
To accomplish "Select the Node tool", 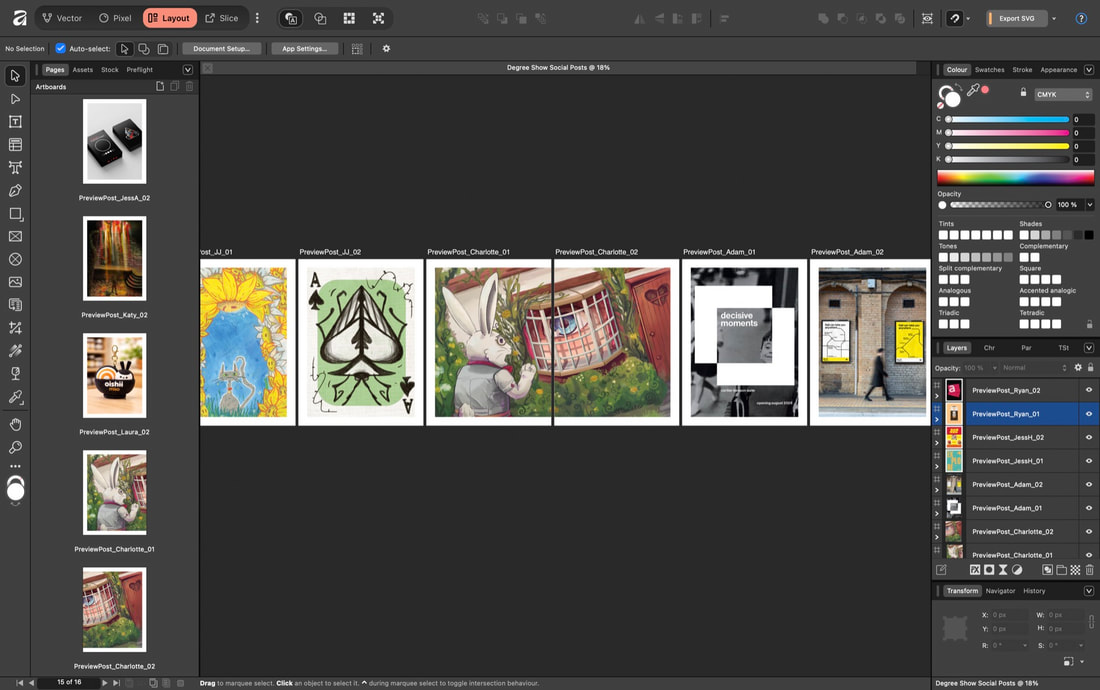I will (x=15, y=99).
